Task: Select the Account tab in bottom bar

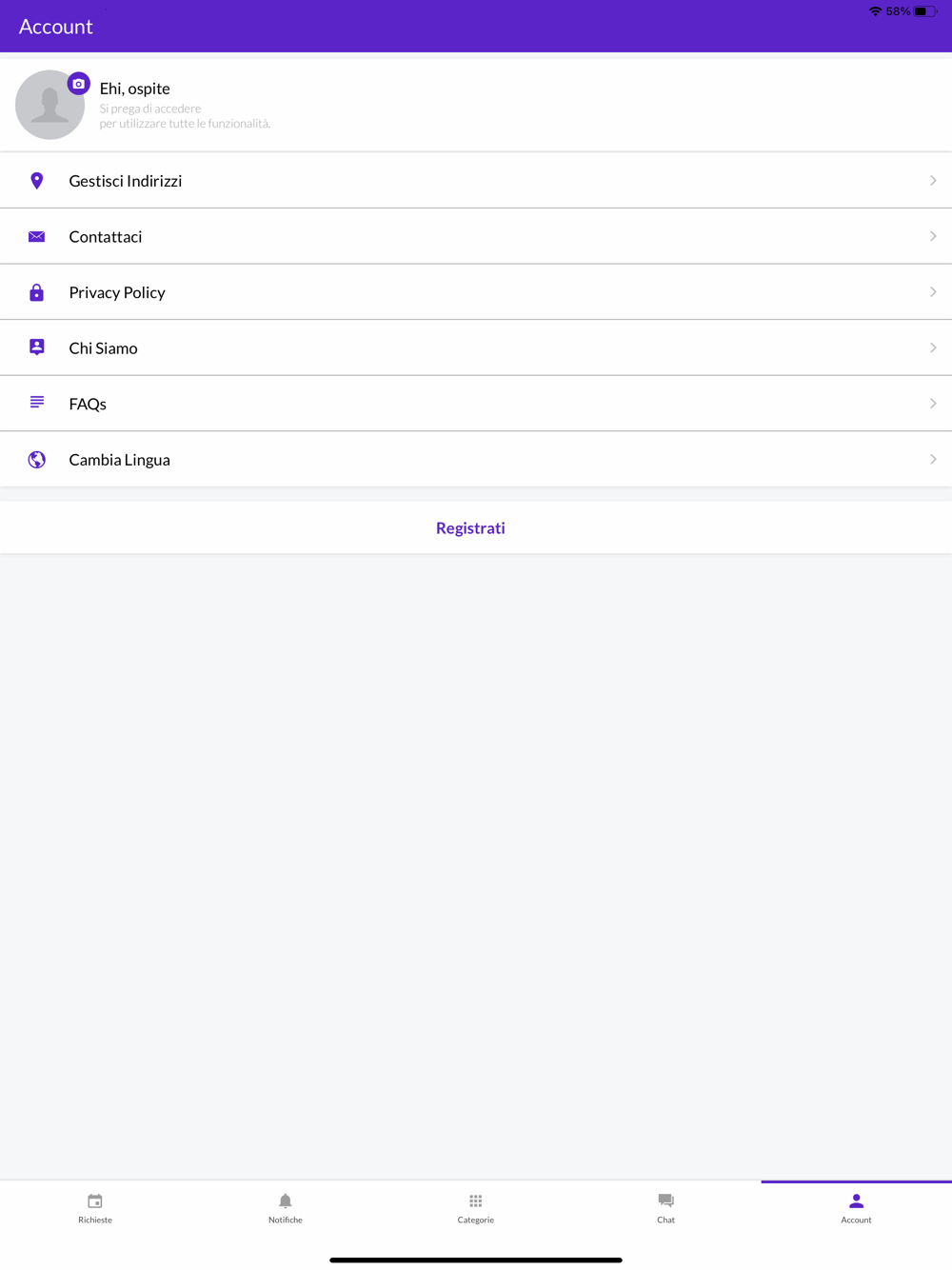Action: (856, 1207)
